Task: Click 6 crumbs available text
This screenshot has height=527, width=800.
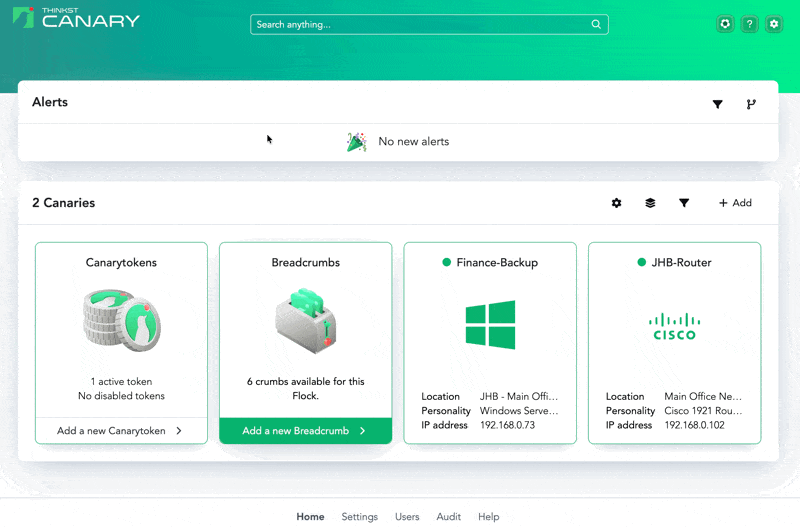Action: [306, 389]
